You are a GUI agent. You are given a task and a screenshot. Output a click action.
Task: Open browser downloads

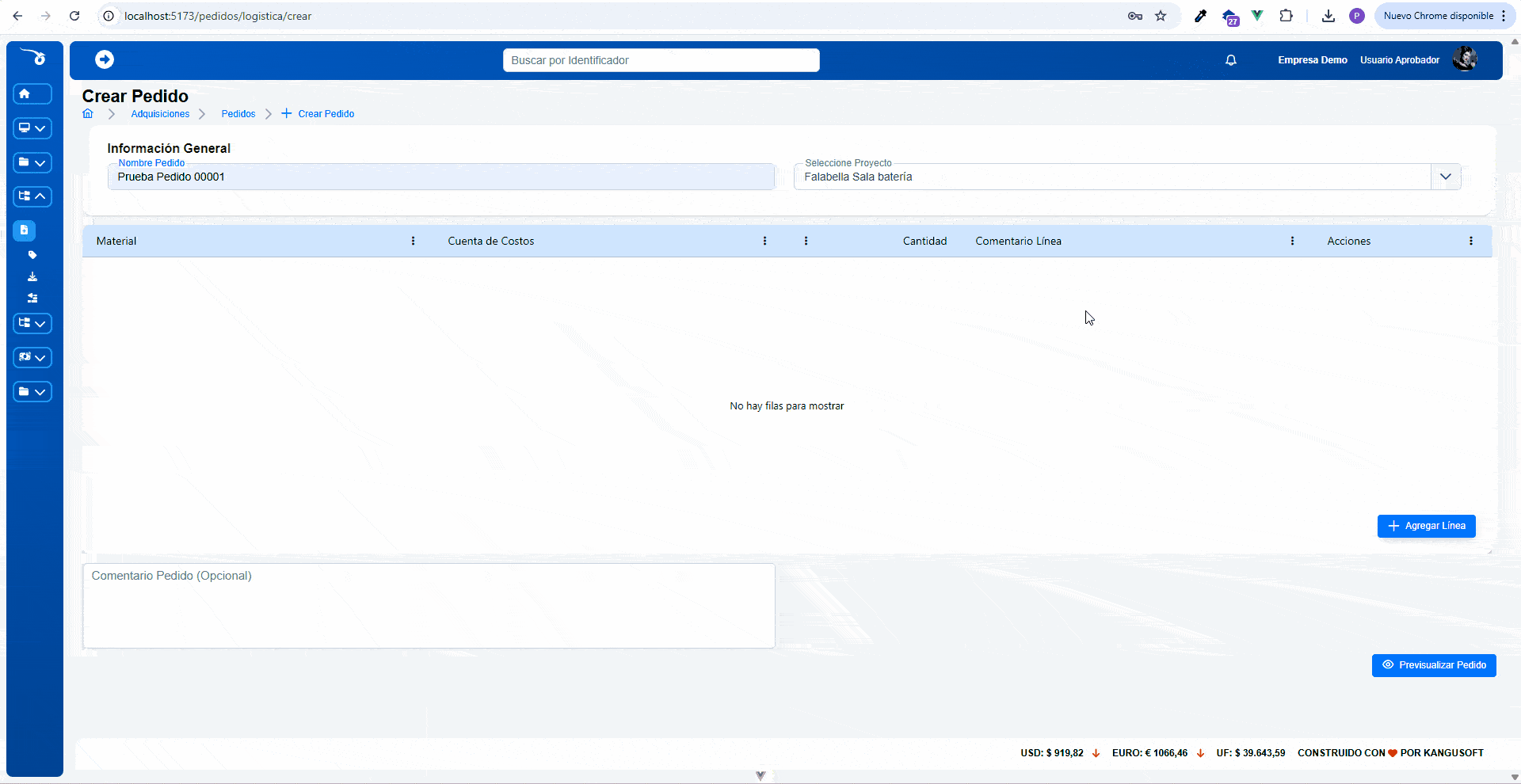(x=1328, y=16)
